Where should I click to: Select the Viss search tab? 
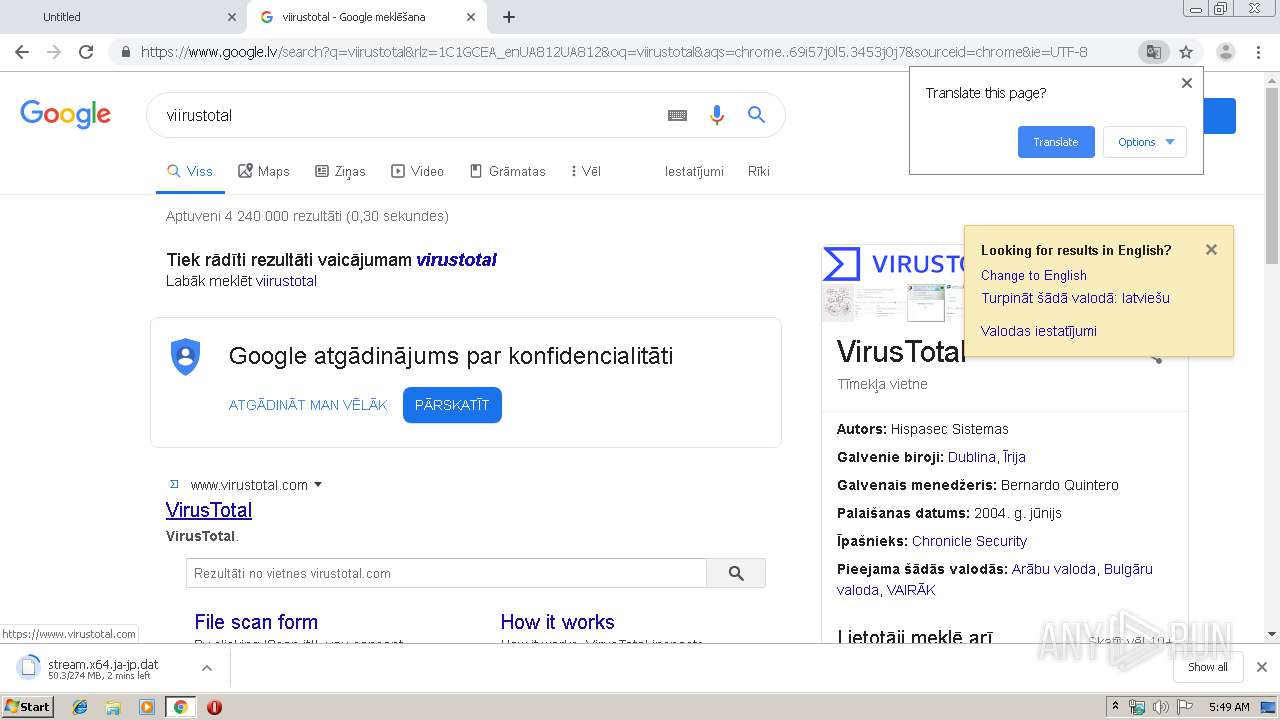point(190,171)
